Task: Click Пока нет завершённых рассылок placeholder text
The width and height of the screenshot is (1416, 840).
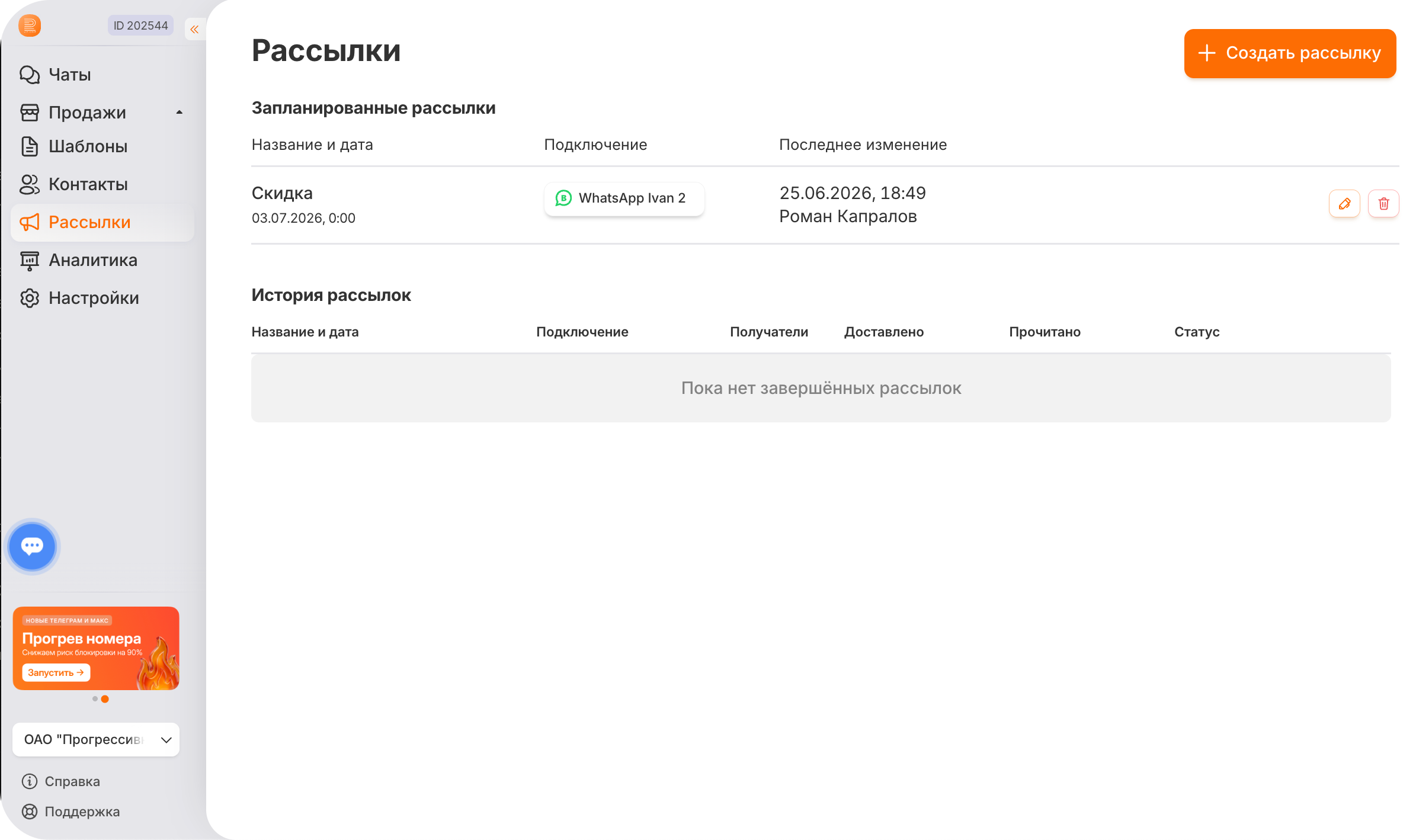Action: pyautogui.click(x=821, y=388)
